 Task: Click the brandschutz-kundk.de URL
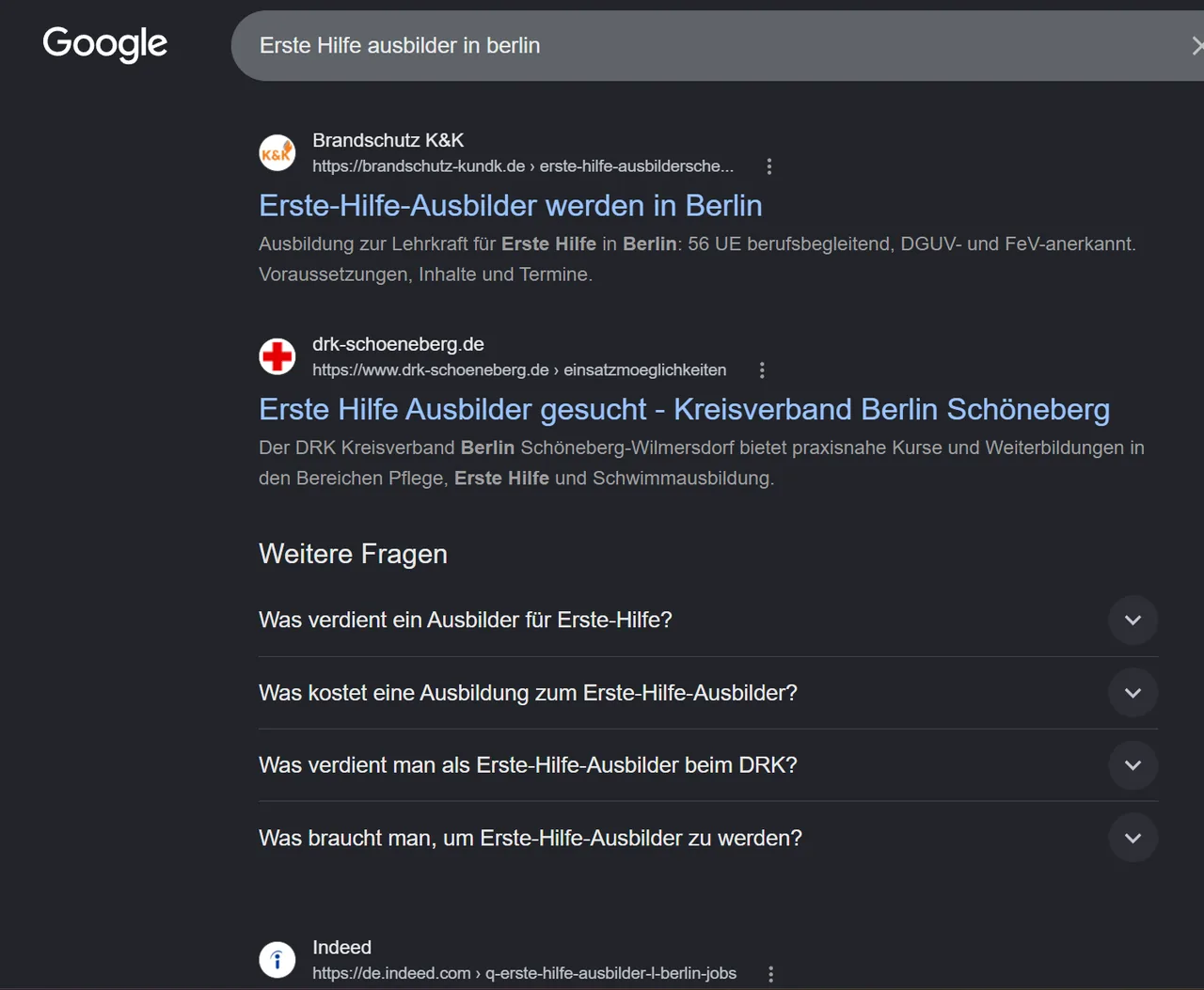[x=523, y=166]
